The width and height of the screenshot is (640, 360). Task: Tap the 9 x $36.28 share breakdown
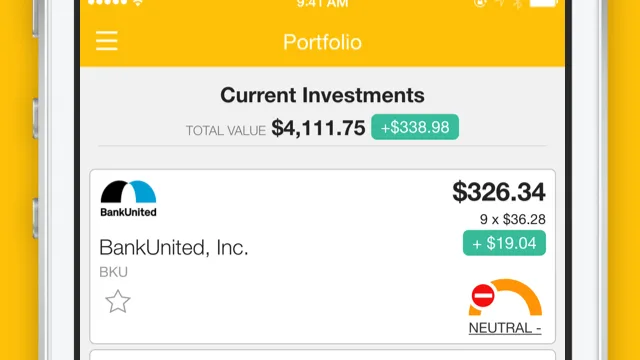pos(513,219)
